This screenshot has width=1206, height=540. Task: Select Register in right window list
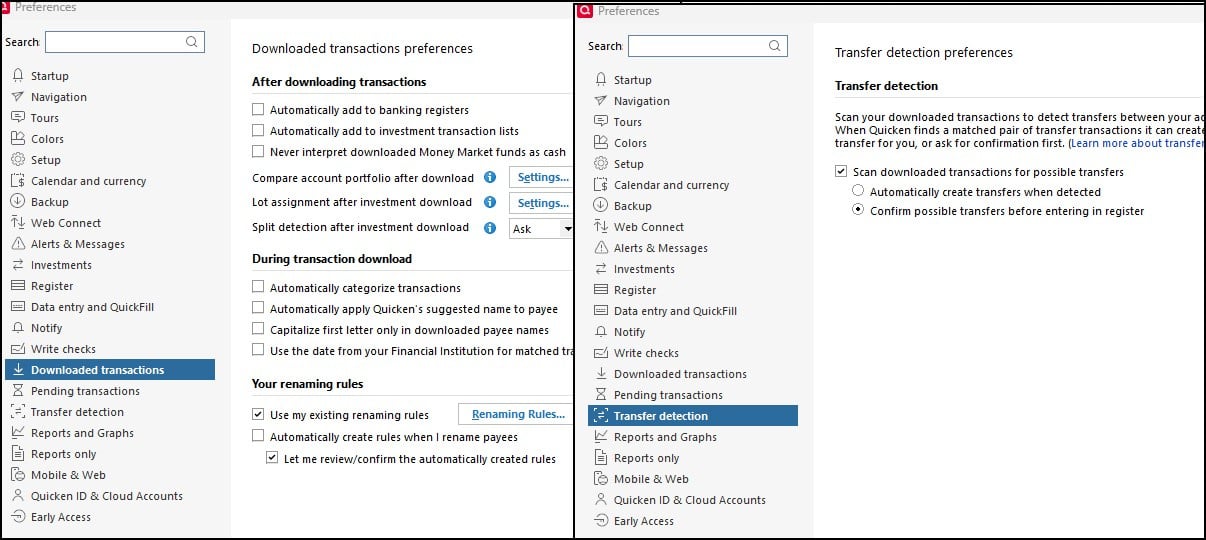click(635, 290)
